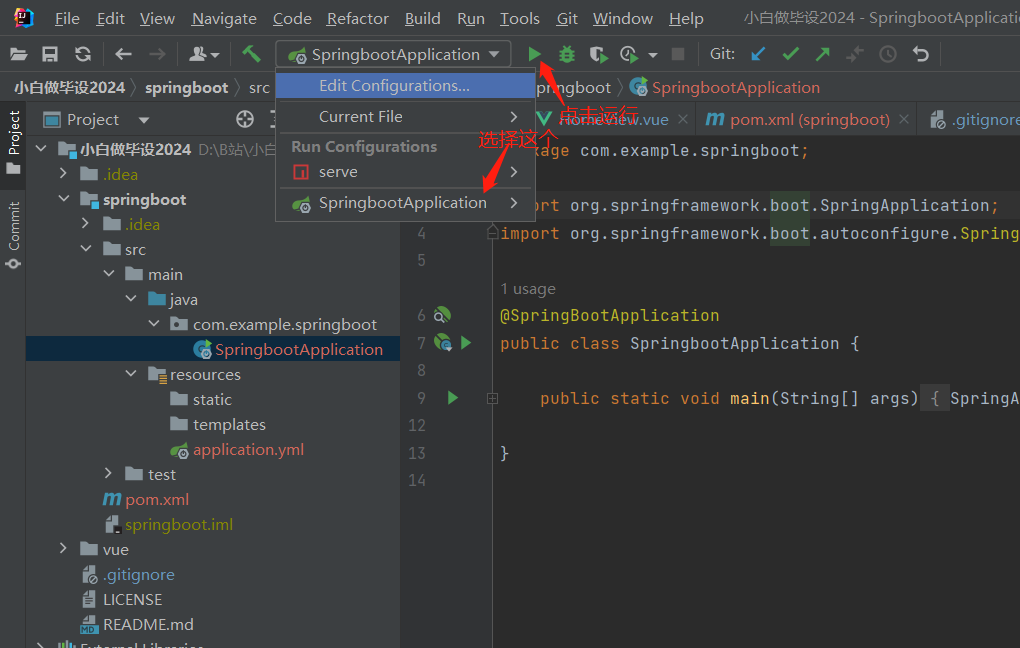Click the Stop square icon
The image size is (1020, 648).
click(678, 54)
